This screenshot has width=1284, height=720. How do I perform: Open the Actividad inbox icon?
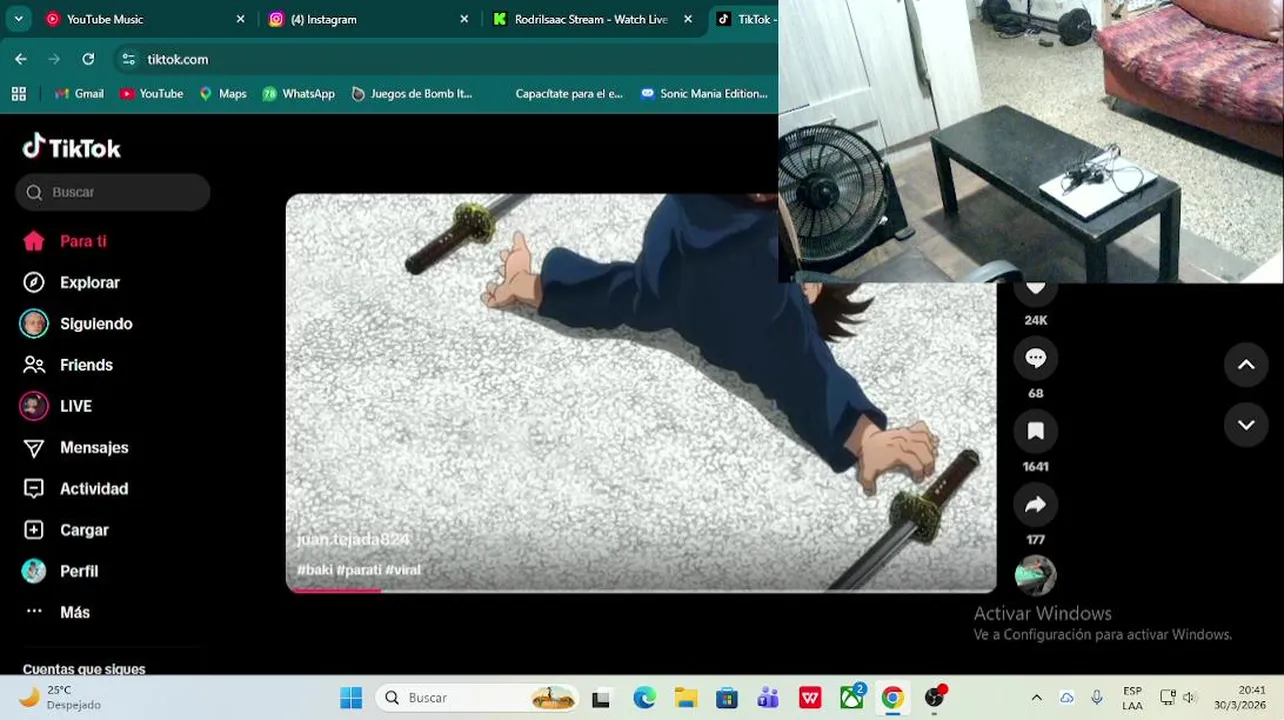[x=34, y=489]
